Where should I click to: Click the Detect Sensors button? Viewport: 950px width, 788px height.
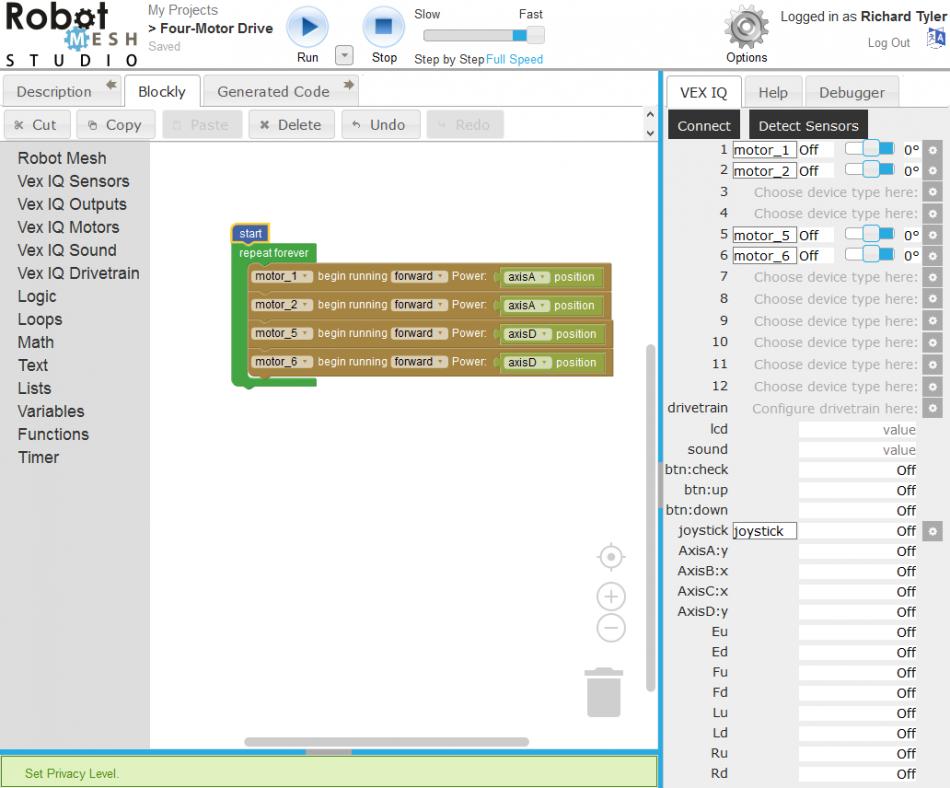808,125
